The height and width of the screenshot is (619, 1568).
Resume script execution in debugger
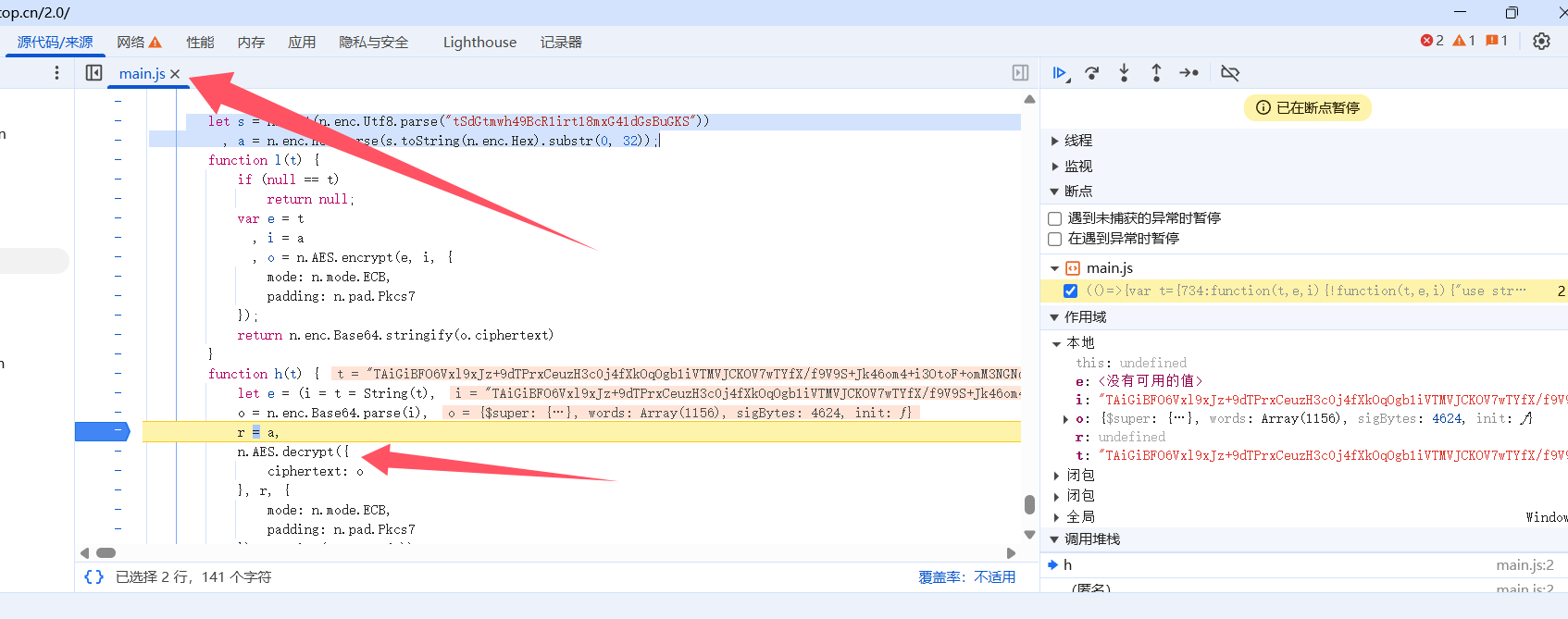[x=1061, y=73]
